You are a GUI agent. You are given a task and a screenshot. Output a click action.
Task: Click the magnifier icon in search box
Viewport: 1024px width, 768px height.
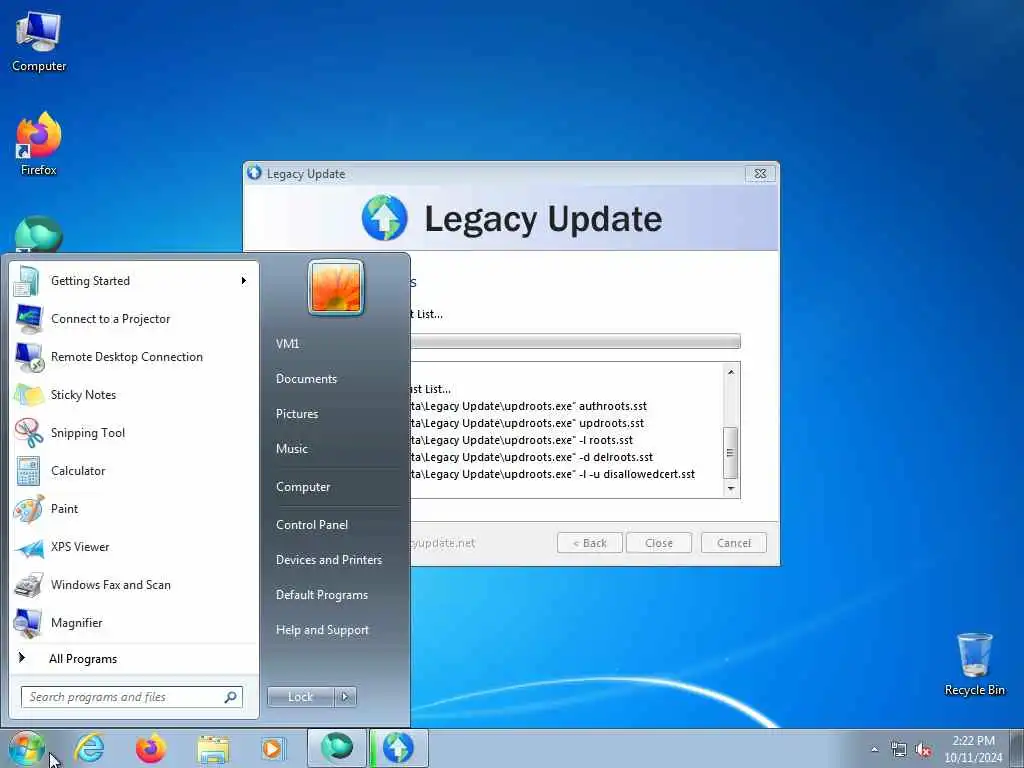point(231,697)
